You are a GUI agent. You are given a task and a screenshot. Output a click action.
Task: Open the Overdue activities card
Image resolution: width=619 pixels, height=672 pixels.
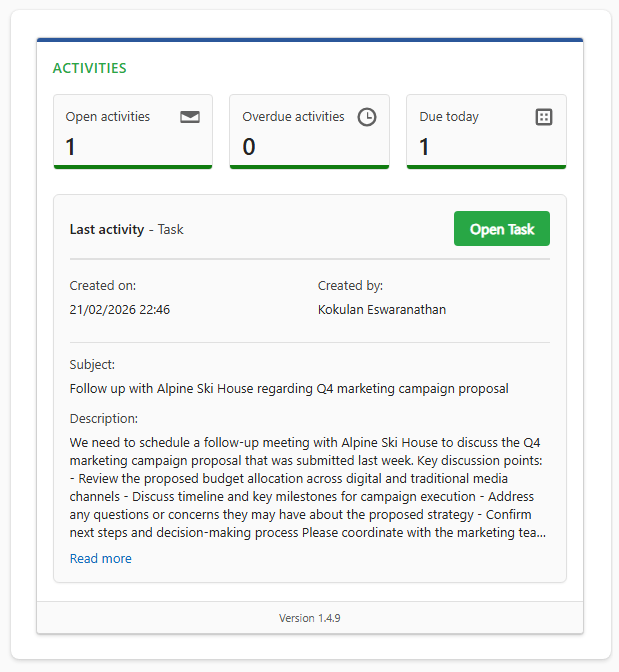(x=309, y=131)
